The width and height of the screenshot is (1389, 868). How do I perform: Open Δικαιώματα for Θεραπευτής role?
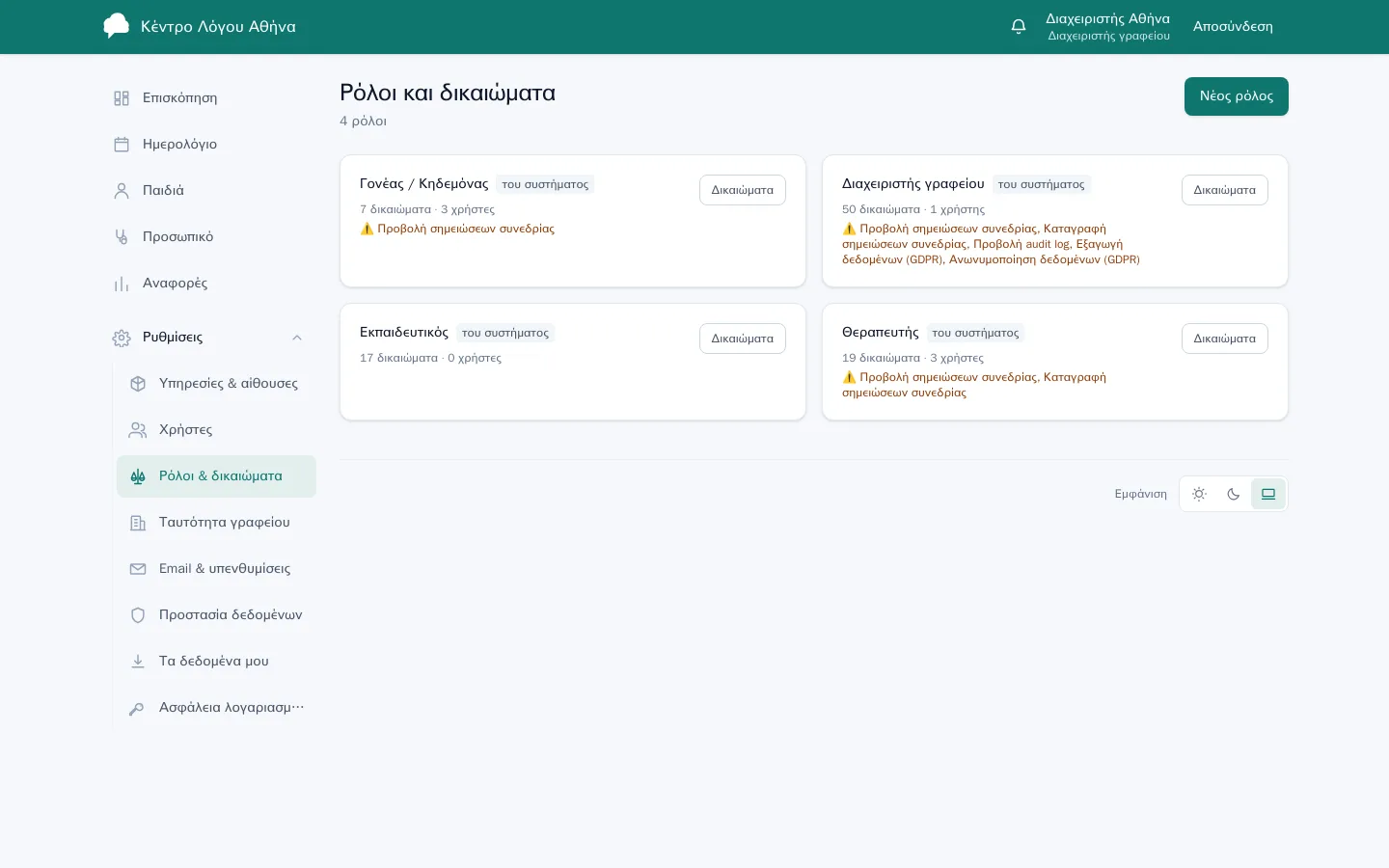(x=1225, y=339)
